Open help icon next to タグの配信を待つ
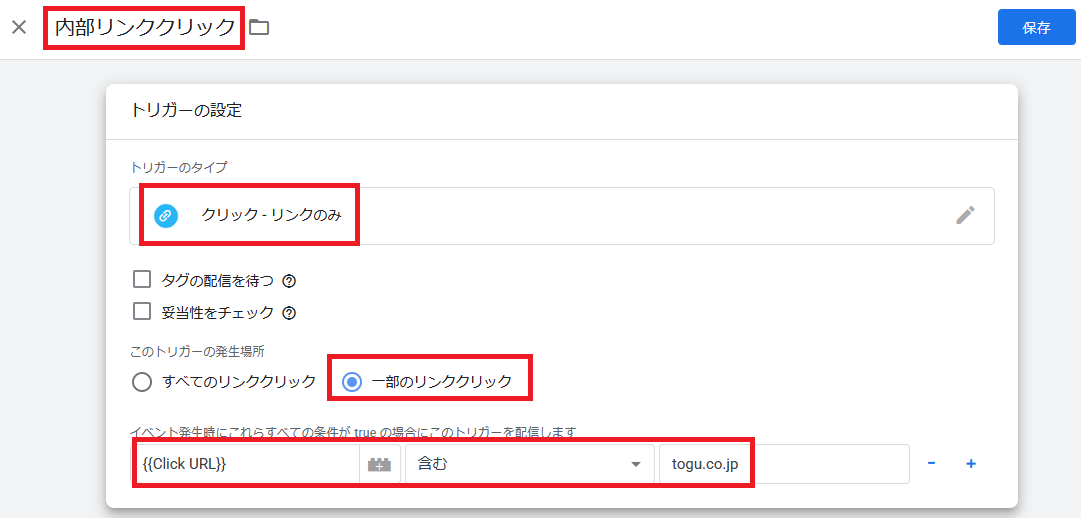Viewport: 1081px width, 518px height. pos(289,281)
